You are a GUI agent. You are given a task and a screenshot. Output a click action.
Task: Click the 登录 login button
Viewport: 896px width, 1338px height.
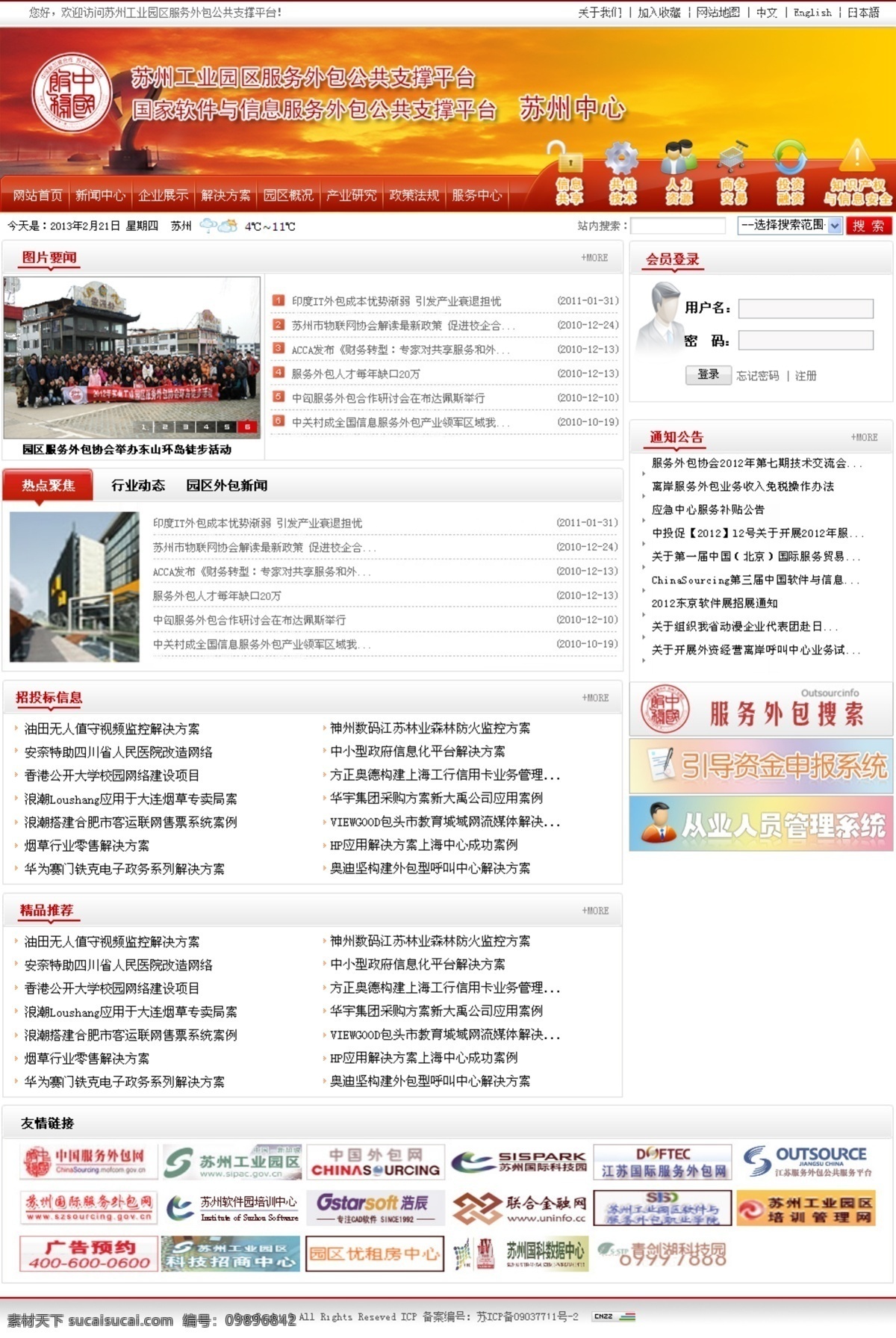[x=708, y=375]
